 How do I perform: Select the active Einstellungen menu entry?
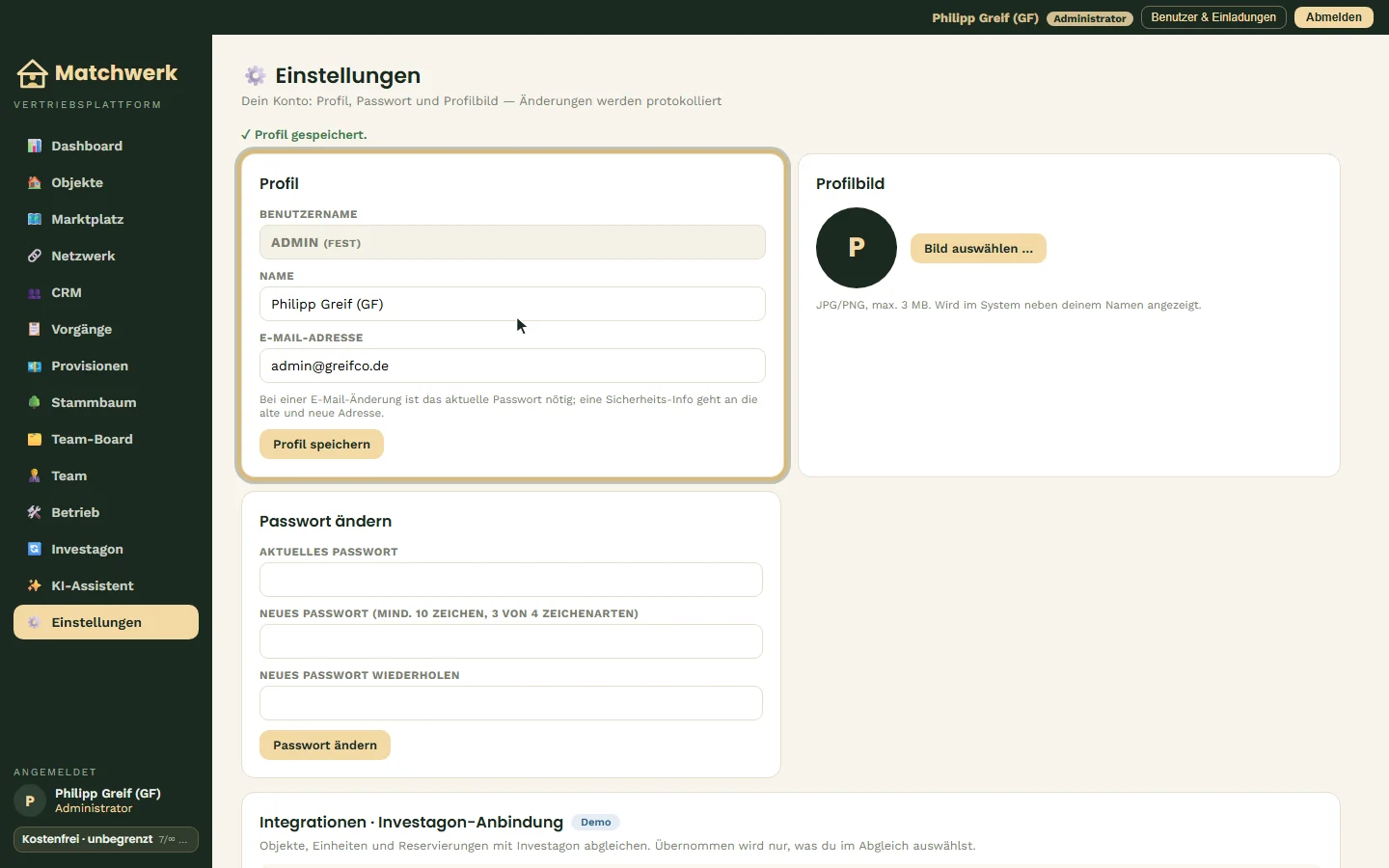106,622
